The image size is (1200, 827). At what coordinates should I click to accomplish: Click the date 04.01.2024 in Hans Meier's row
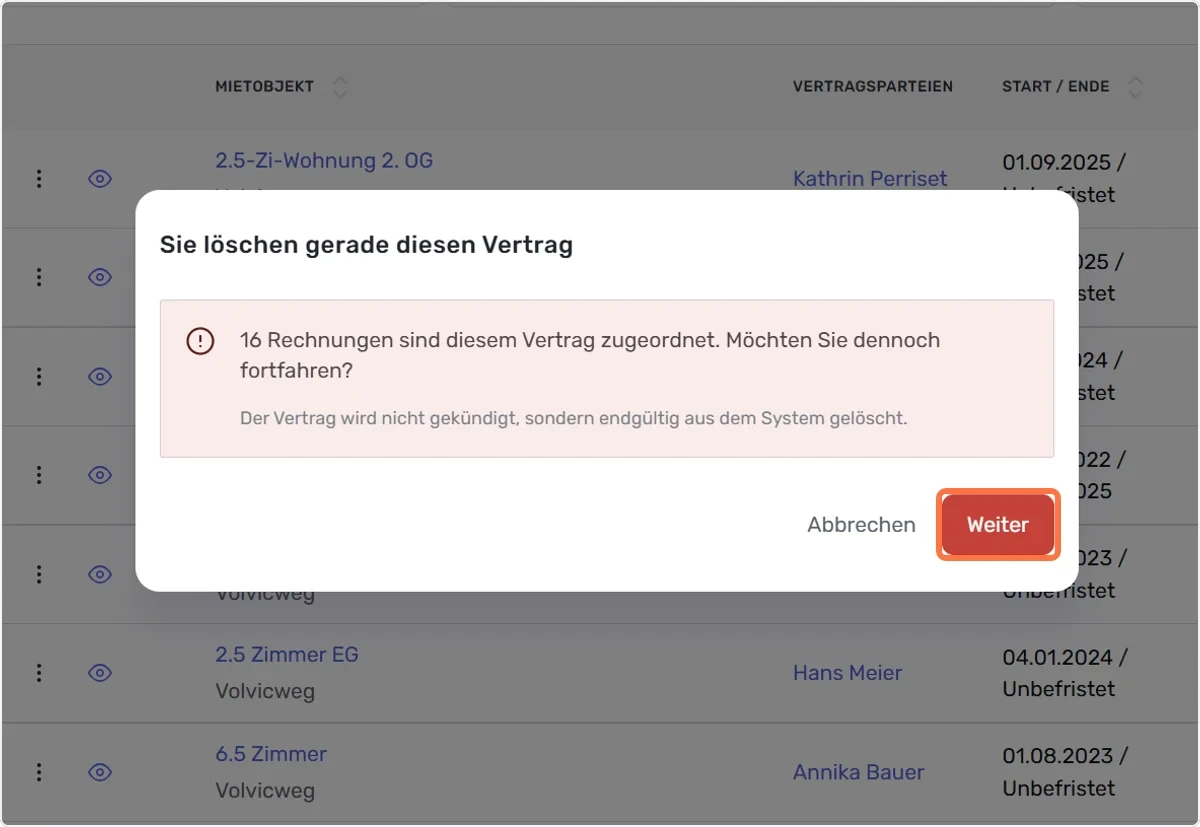coord(1056,657)
